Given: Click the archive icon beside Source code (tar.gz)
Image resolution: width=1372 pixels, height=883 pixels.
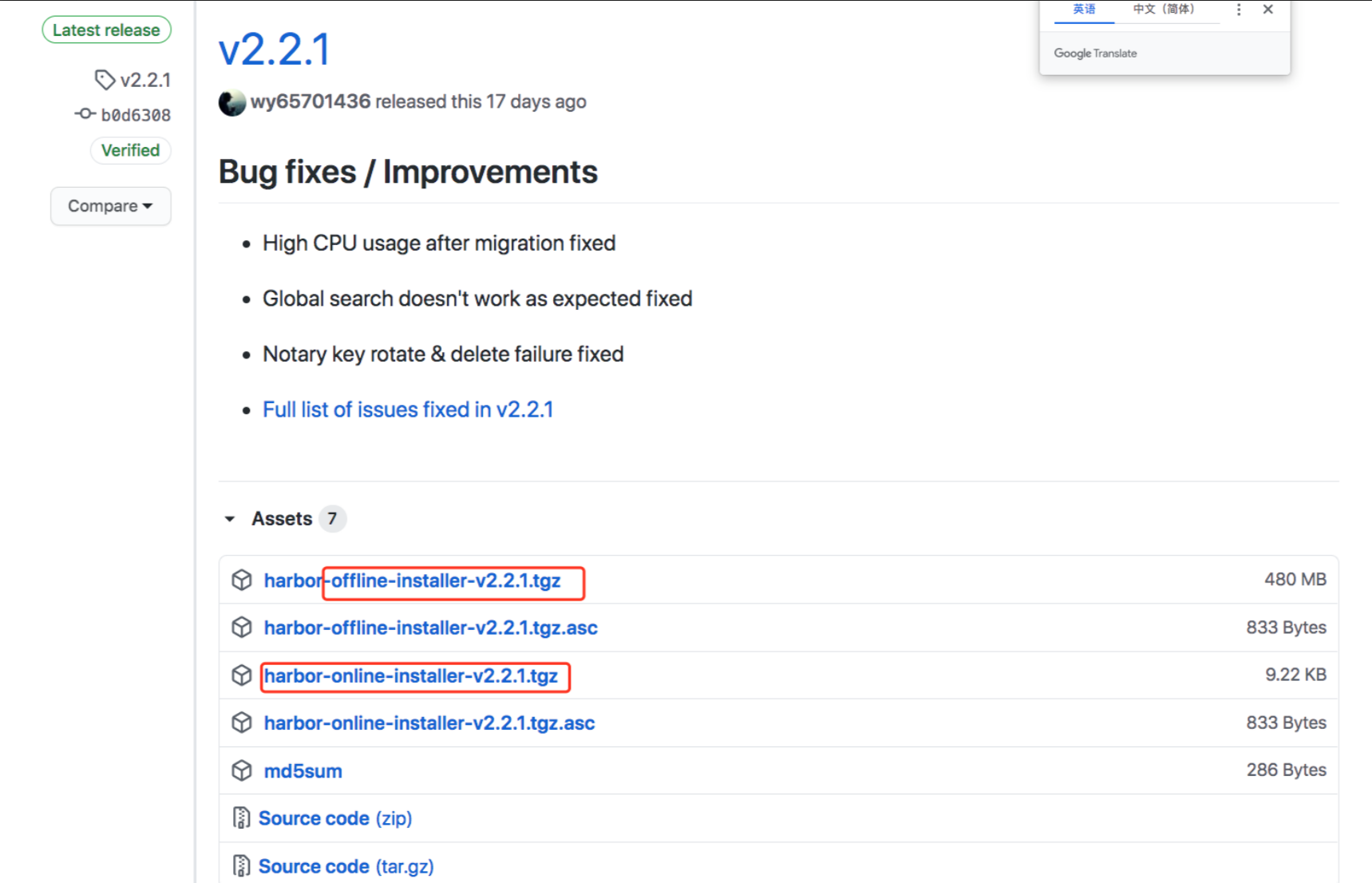Looking at the screenshot, I should (241, 866).
